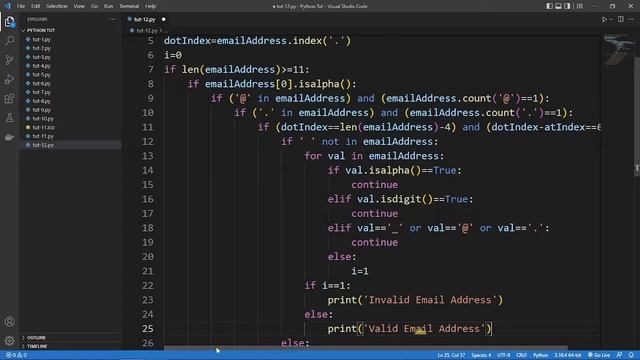Open Explorer Views and More Actions ellipsis

(112, 19)
